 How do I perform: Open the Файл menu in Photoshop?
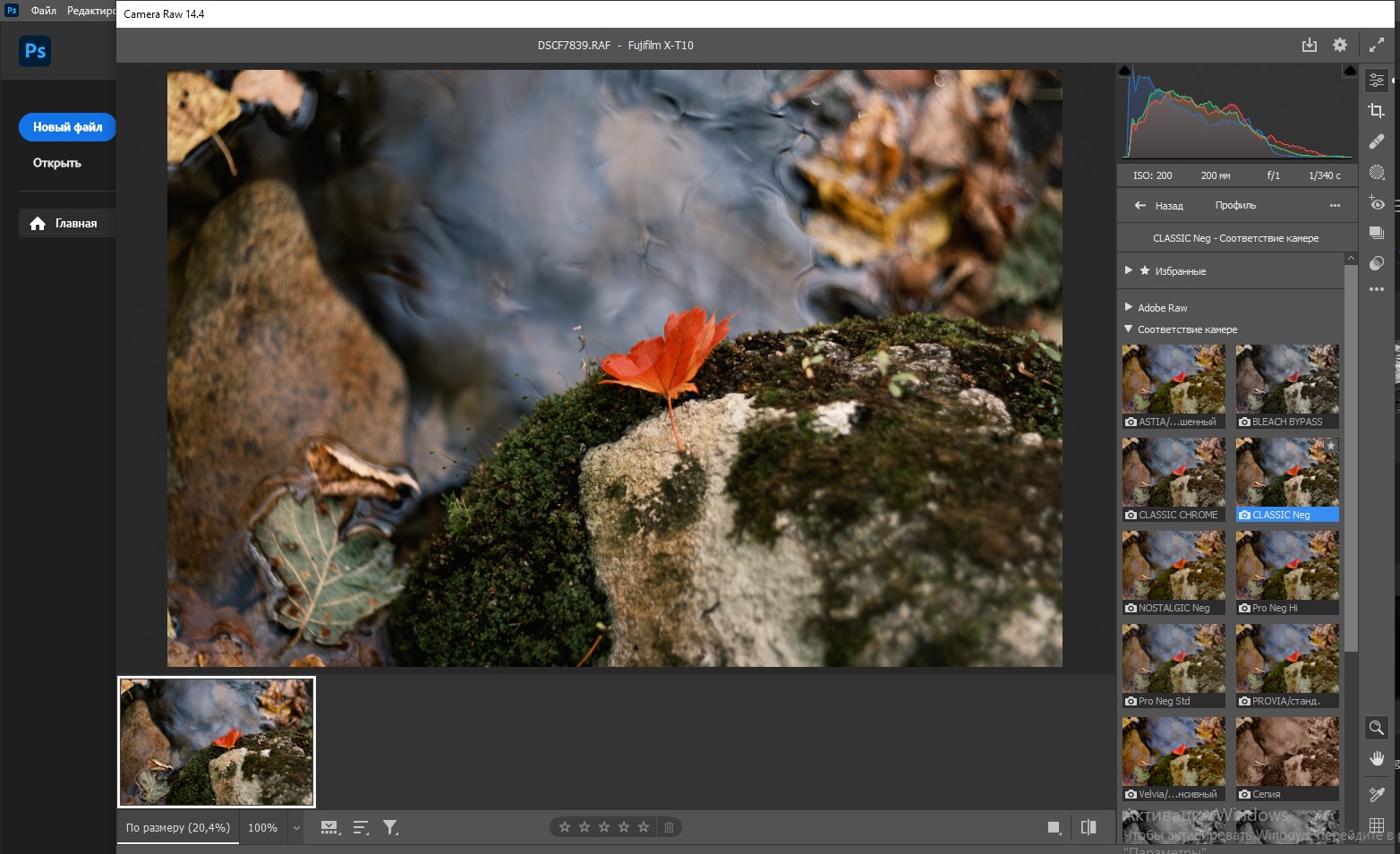coord(44,11)
